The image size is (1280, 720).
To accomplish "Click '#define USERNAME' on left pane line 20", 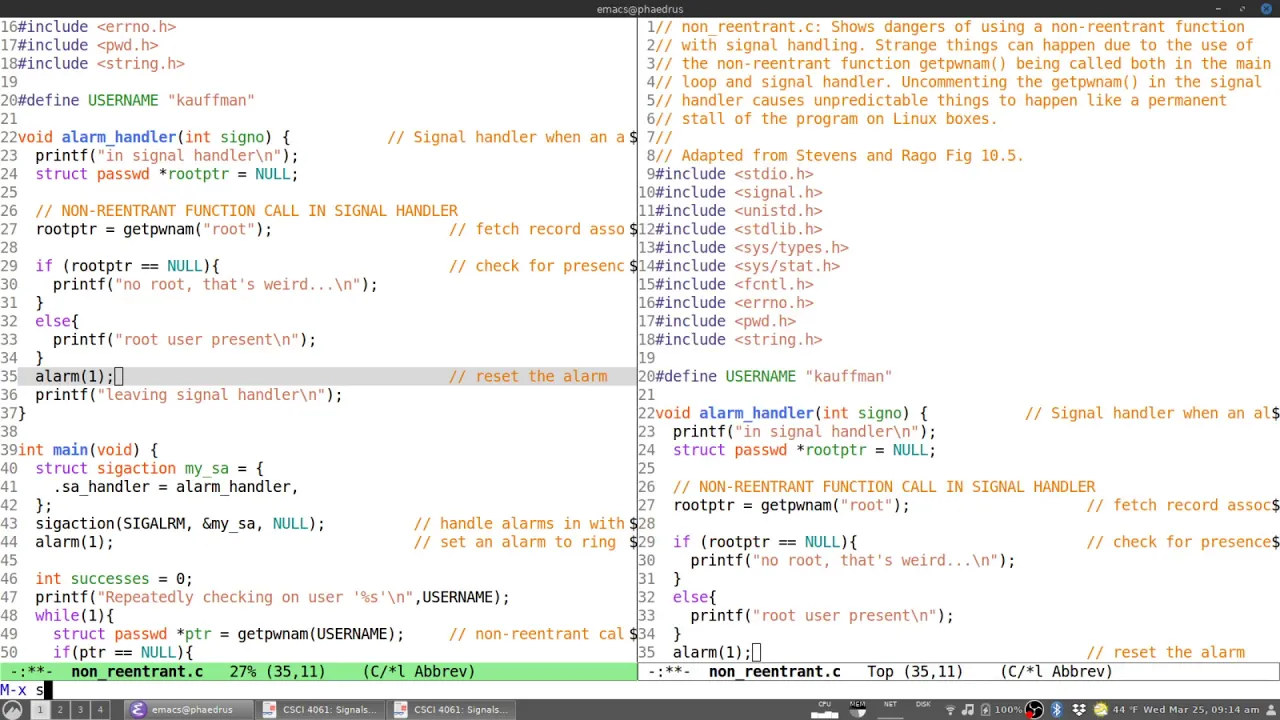I will (88, 100).
